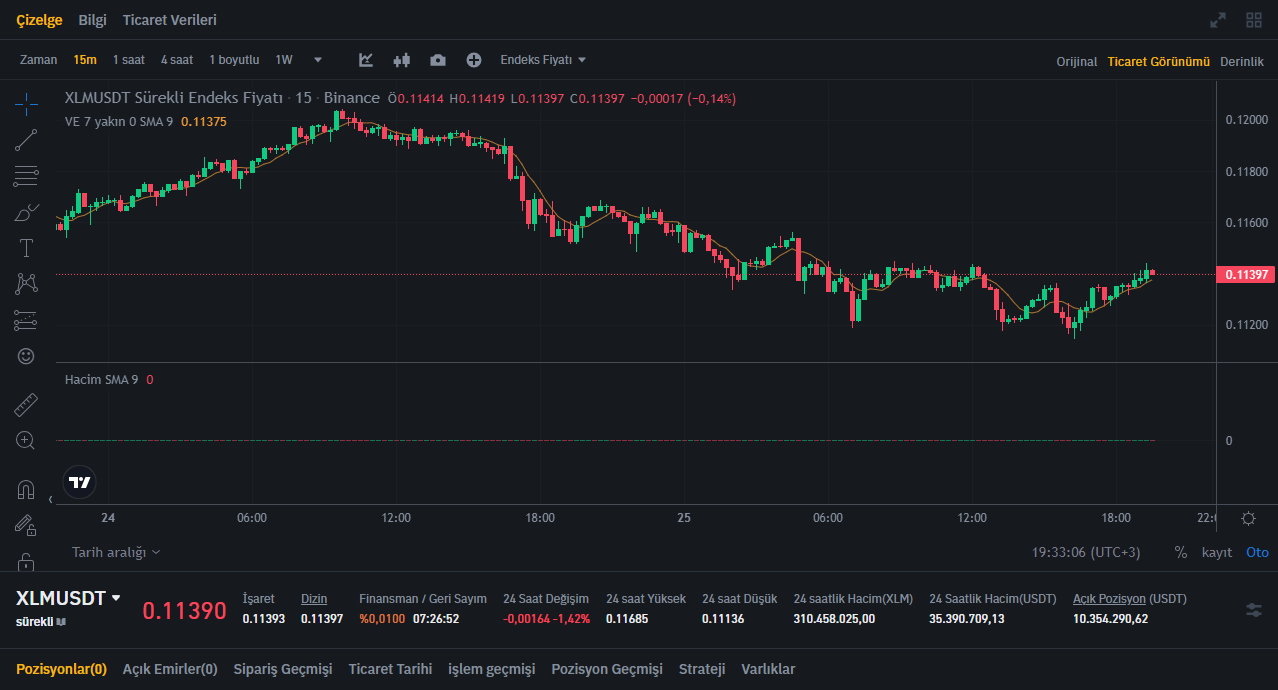Click the camera snapshot icon

coord(438,60)
